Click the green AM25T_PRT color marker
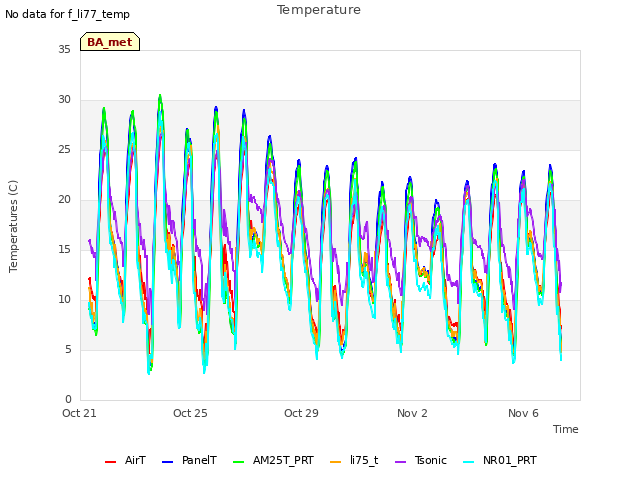This screenshot has width=640, height=480. coord(238,462)
